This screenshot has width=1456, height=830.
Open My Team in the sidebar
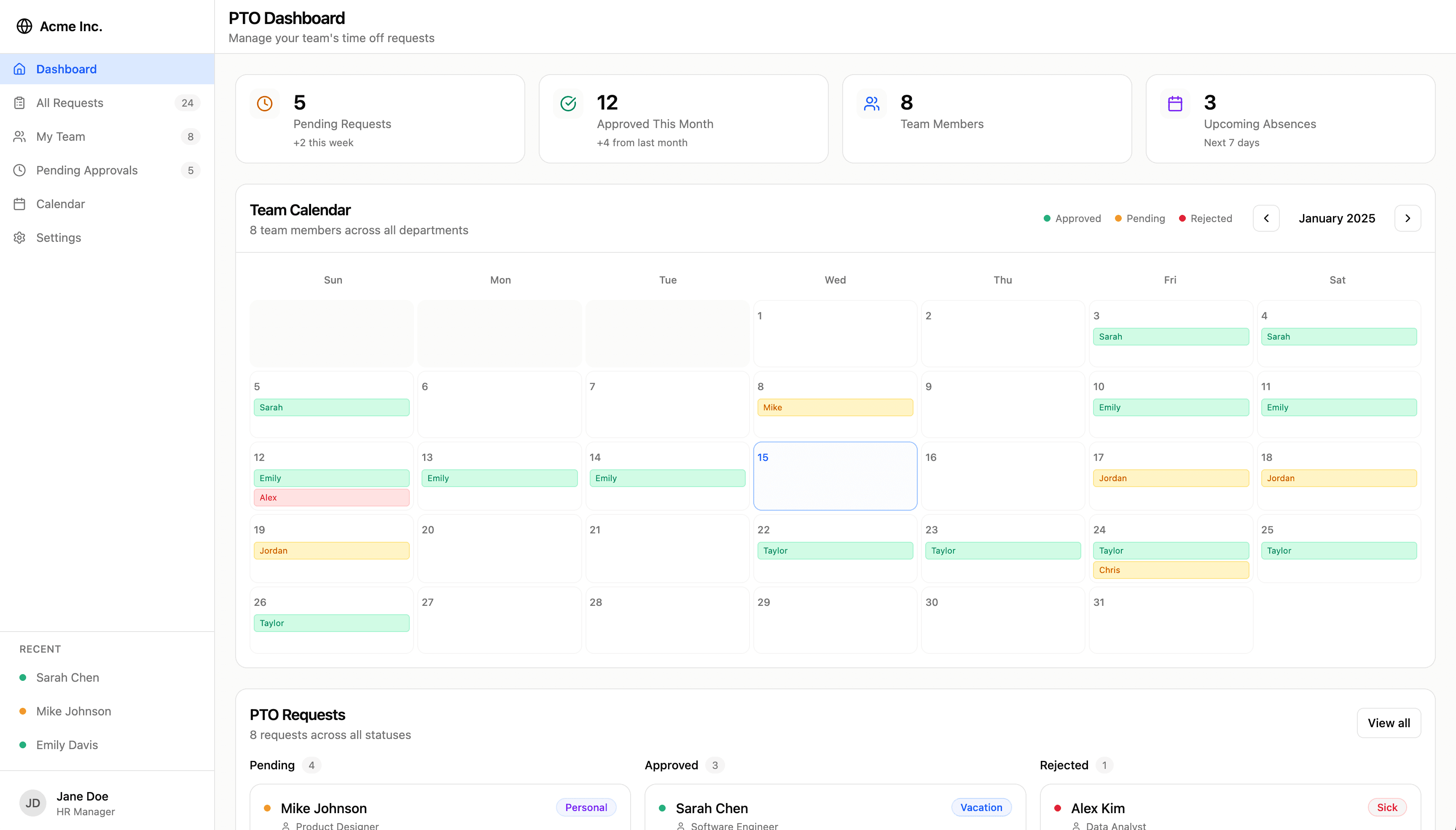tap(107, 136)
